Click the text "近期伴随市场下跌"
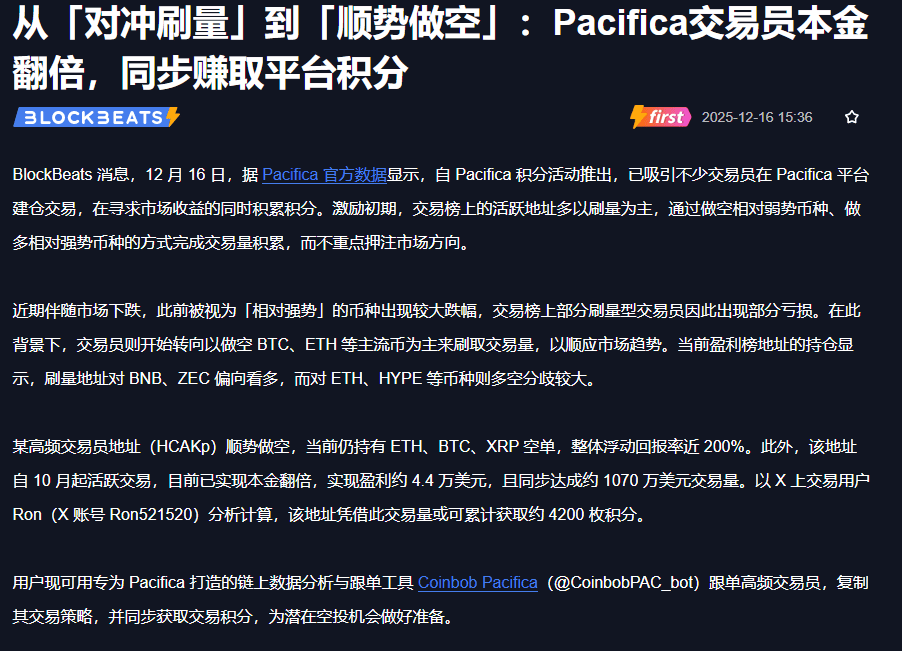Image resolution: width=902 pixels, height=651 pixels. (x=77, y=311)
